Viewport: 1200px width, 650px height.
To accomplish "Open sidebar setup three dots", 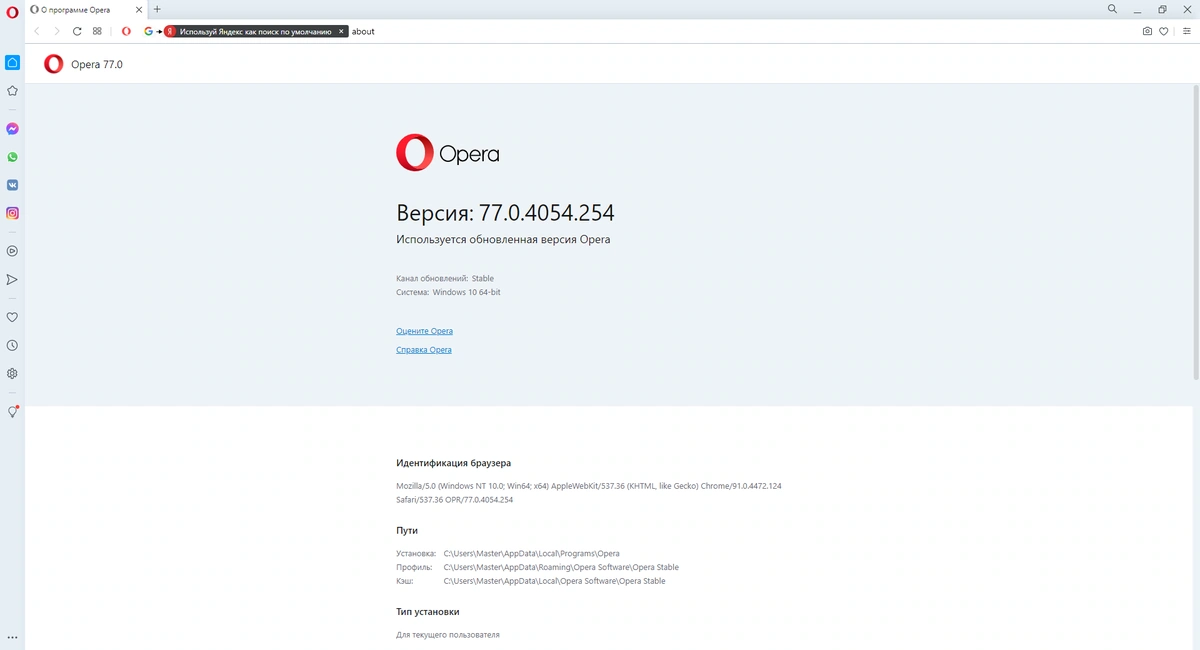I will tap(12, 637).
